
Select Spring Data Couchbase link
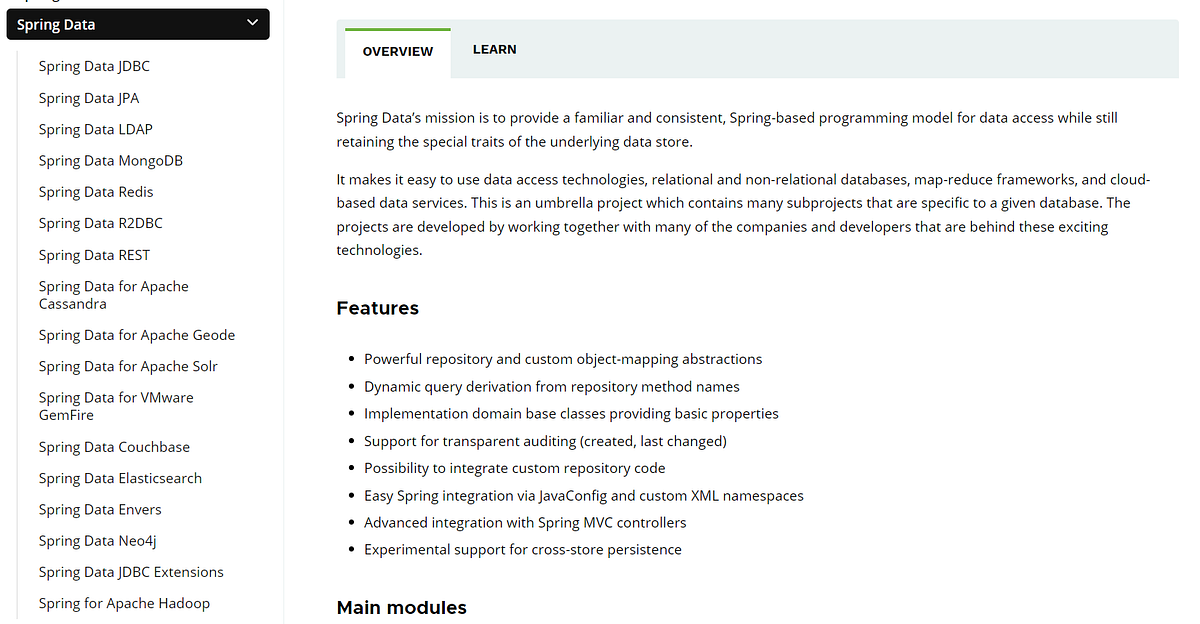(x=114, y=446)
